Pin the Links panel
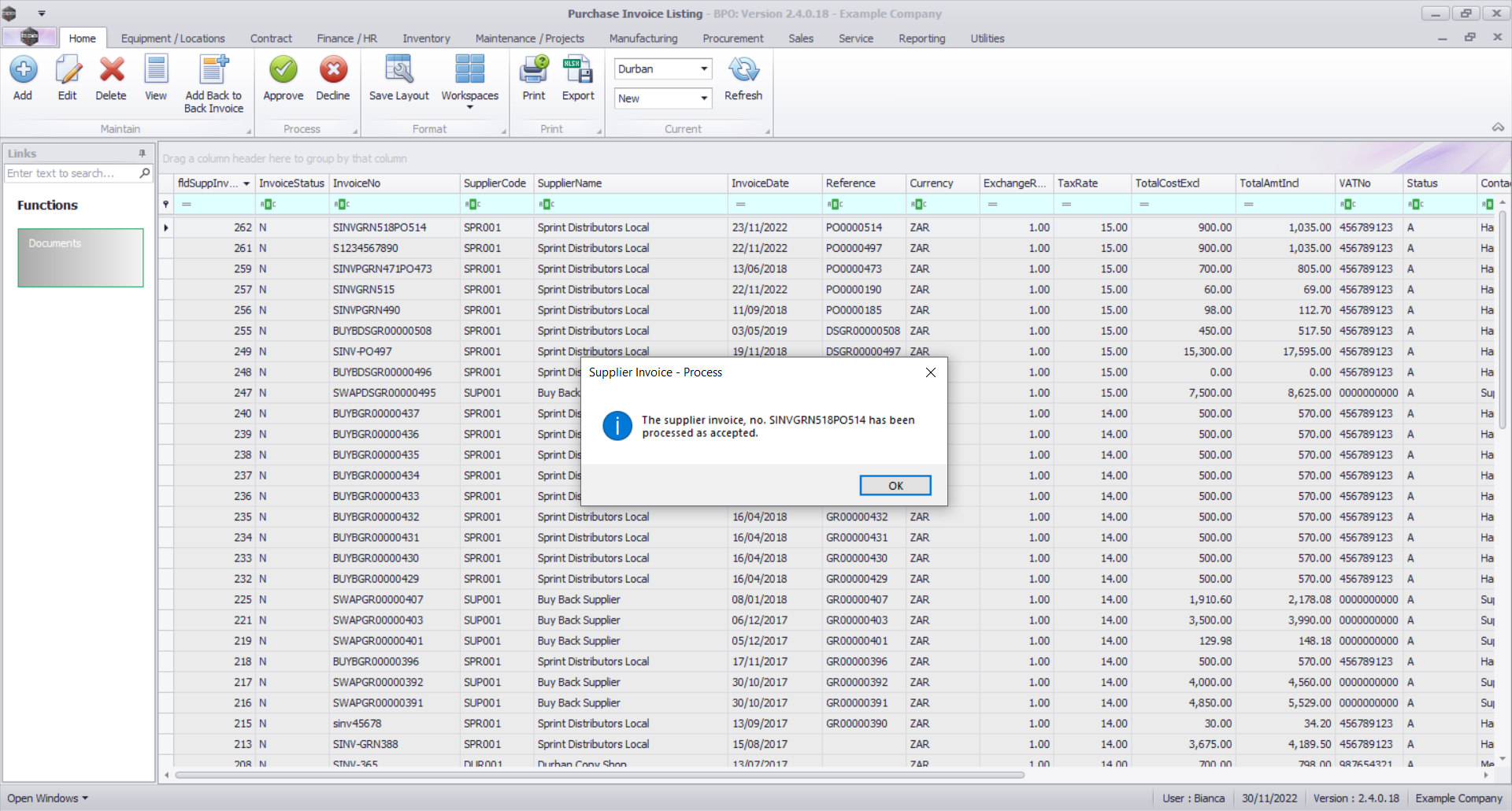 143,154
